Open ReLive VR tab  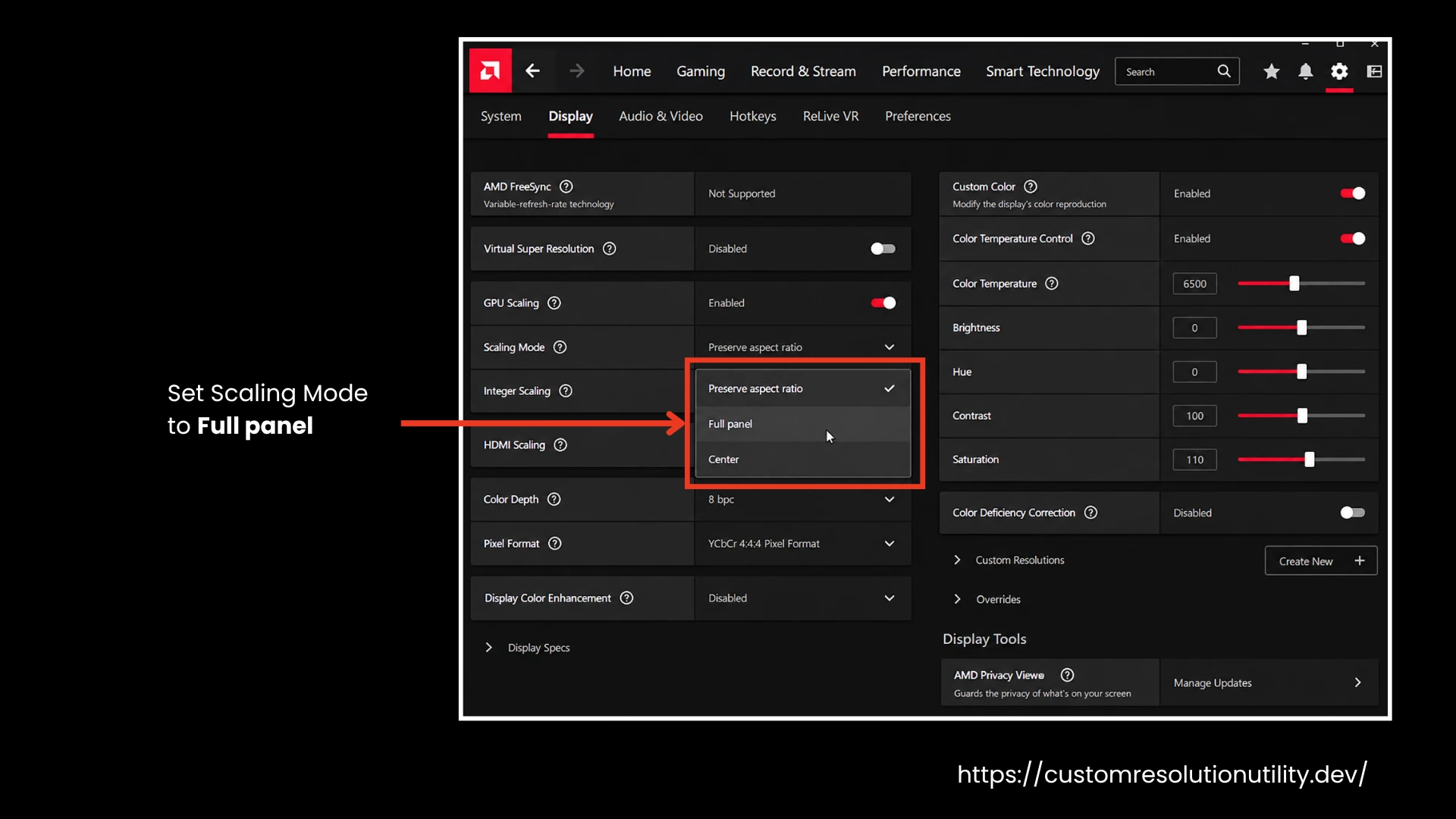tap(830, 116)
